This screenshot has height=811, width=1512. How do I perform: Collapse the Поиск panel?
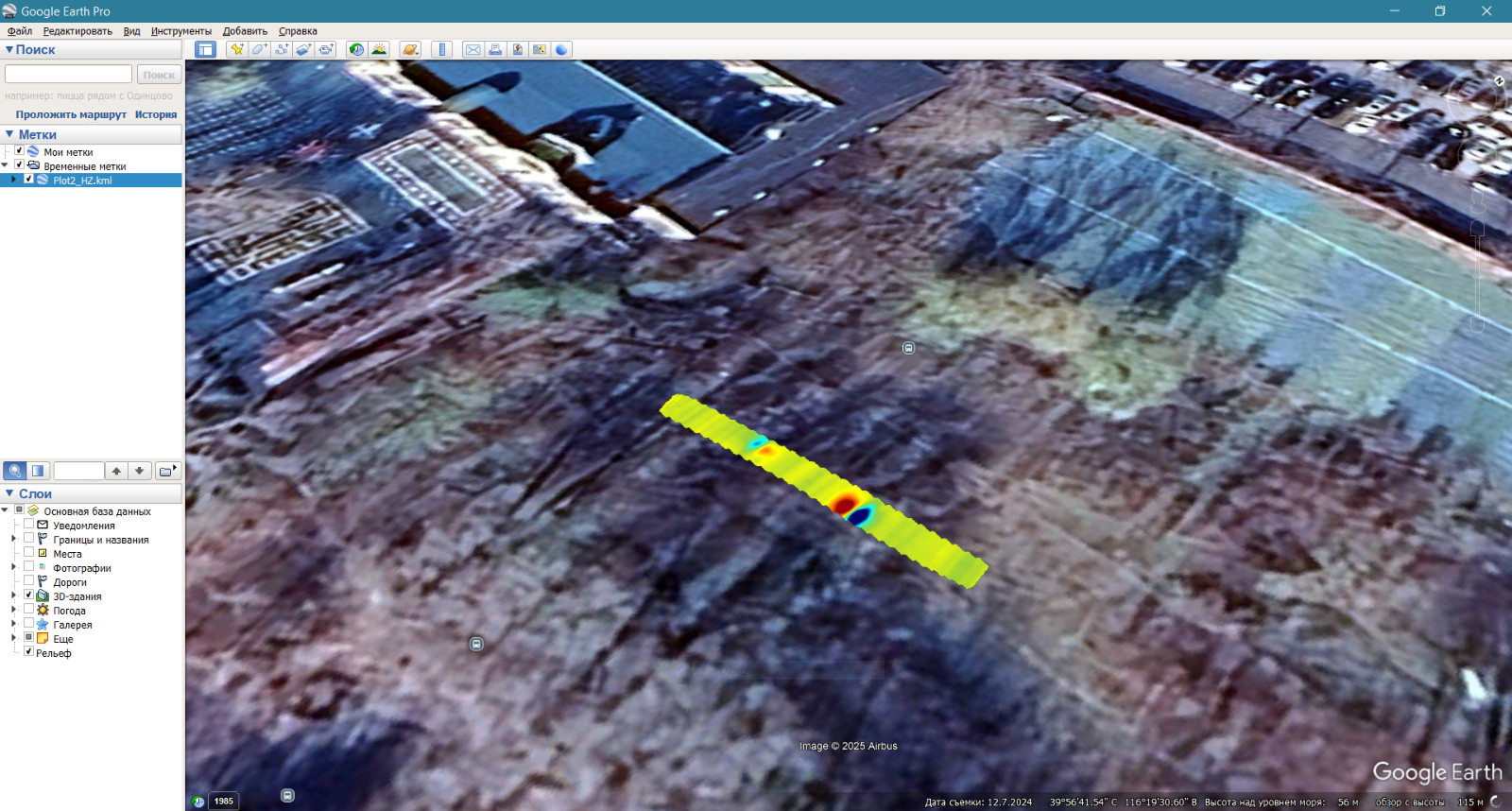point(9,49)
